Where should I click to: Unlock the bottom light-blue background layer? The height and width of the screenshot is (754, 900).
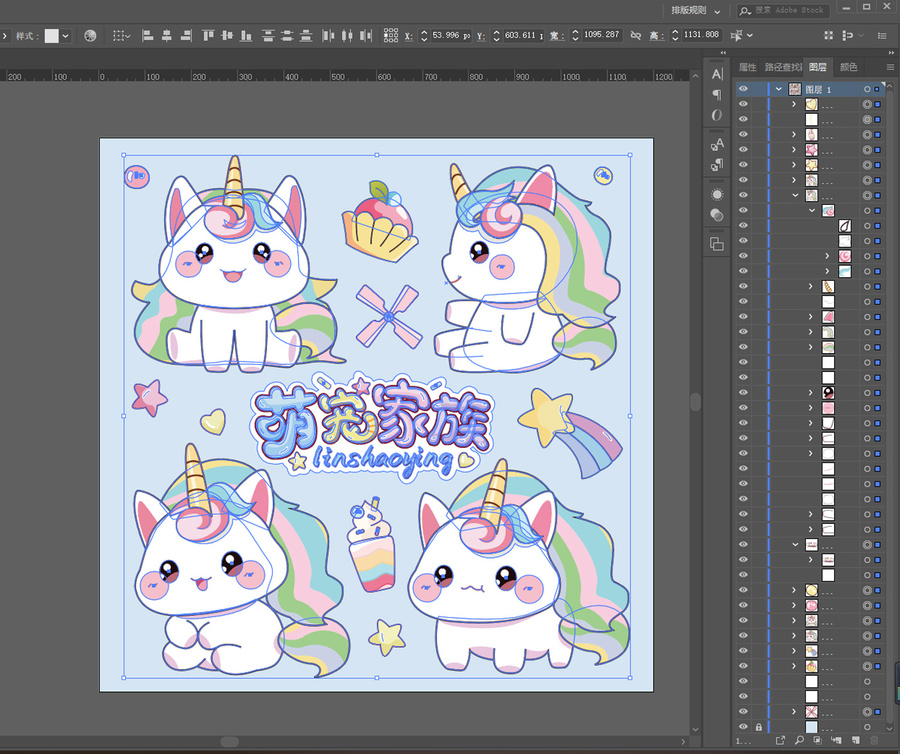point(758,727)
